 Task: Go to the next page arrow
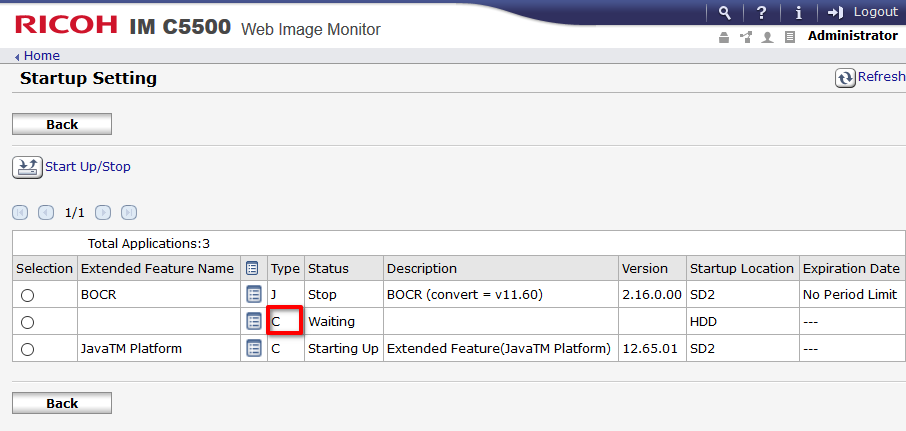102,212
